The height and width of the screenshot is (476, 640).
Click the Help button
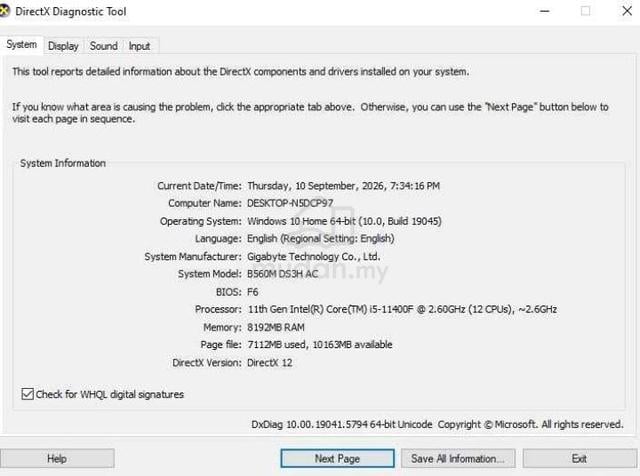coord(57,459)
